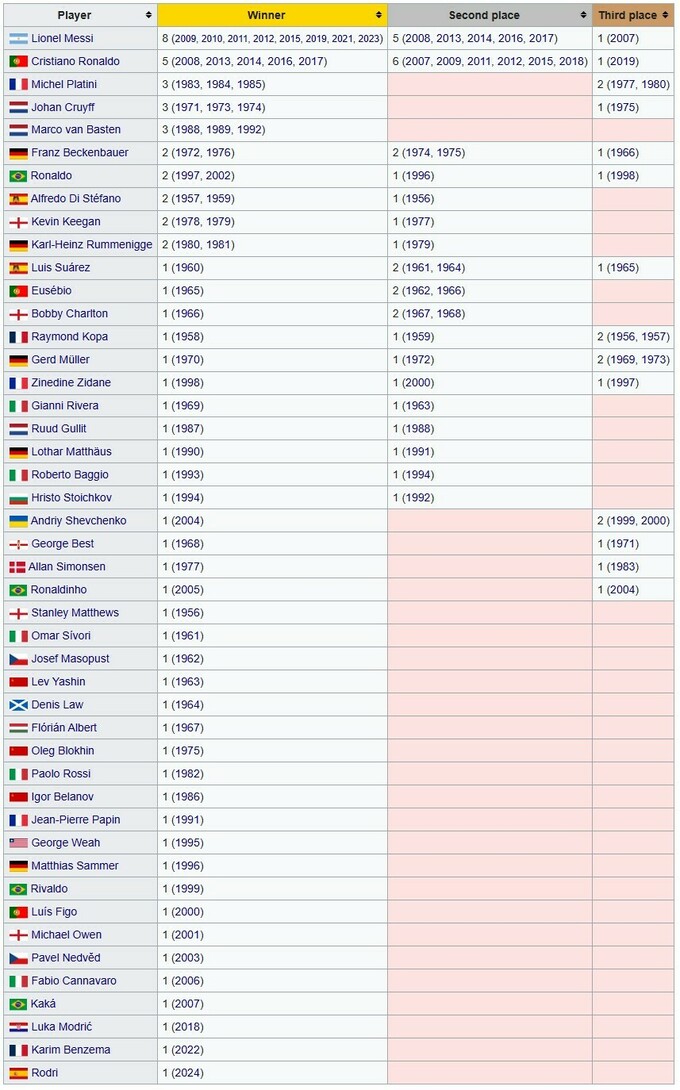Image resolution: width=680 pixels, height=1090 pixels.
Task: Click the Hungary flag next to Flórián Albert
Action: (18, 728)
